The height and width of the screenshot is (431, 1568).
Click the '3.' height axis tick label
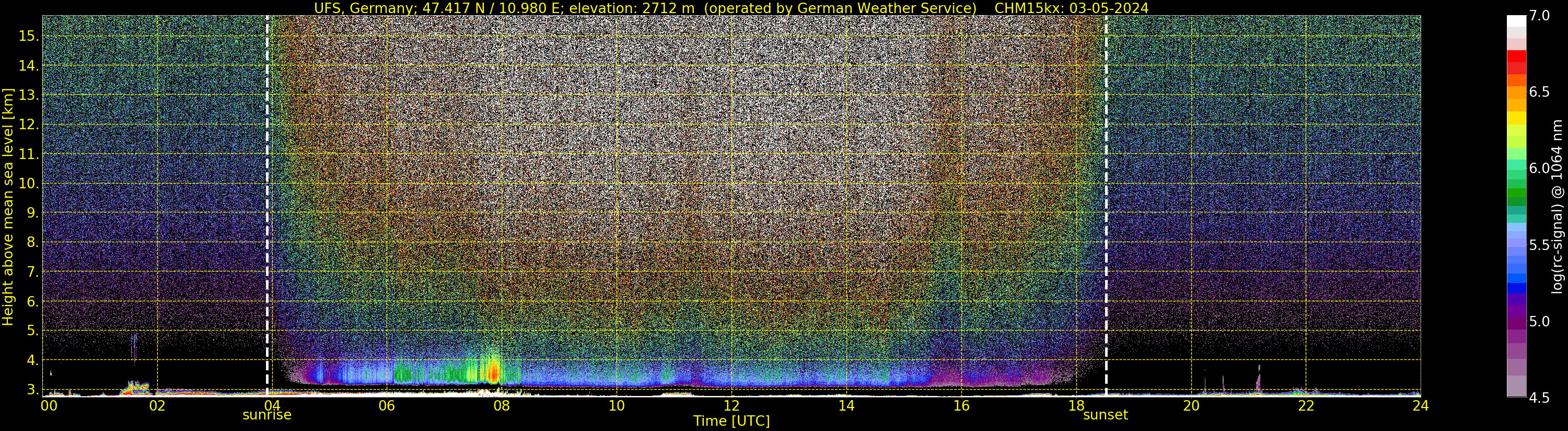32,390
